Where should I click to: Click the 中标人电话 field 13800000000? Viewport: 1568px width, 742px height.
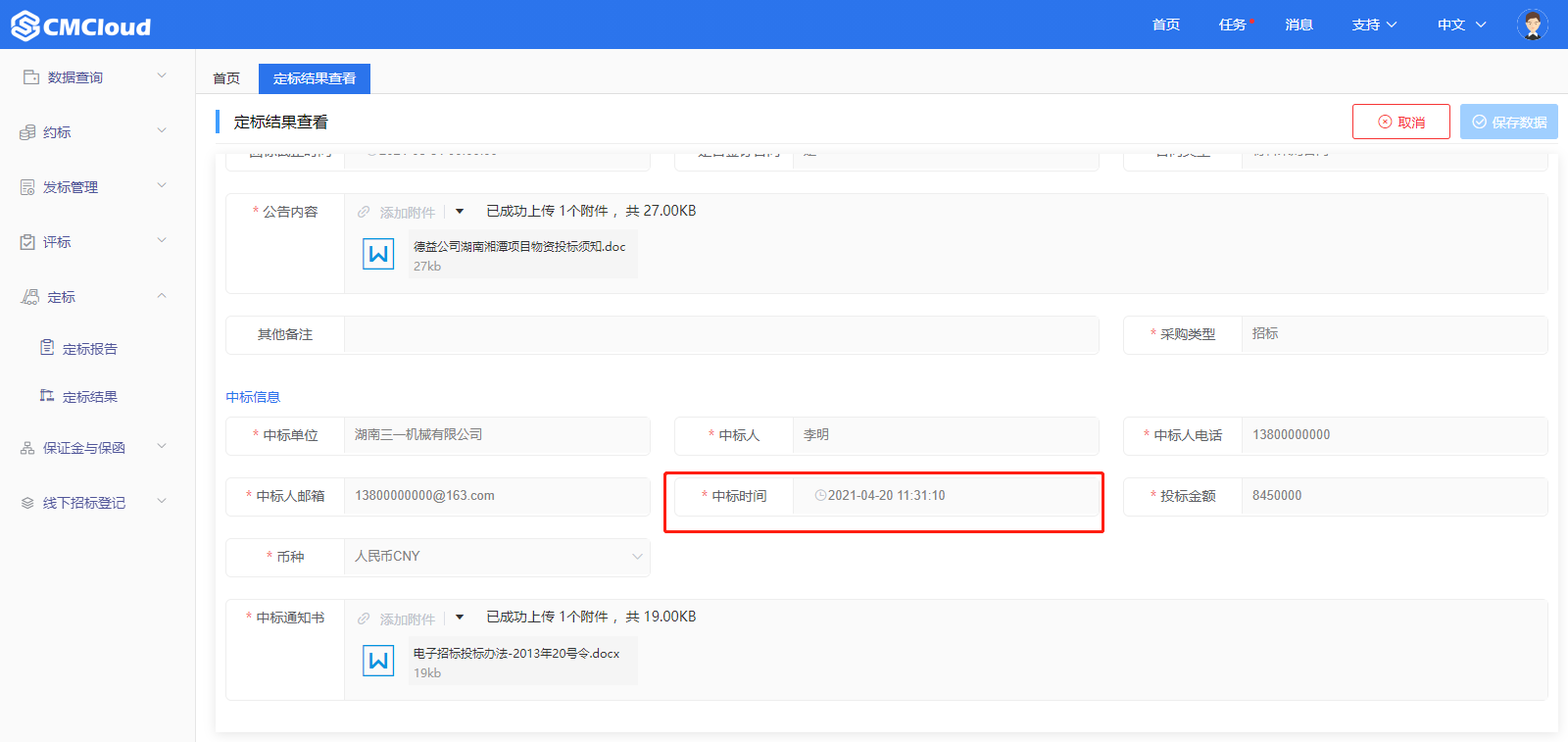tap(1395, 435)
